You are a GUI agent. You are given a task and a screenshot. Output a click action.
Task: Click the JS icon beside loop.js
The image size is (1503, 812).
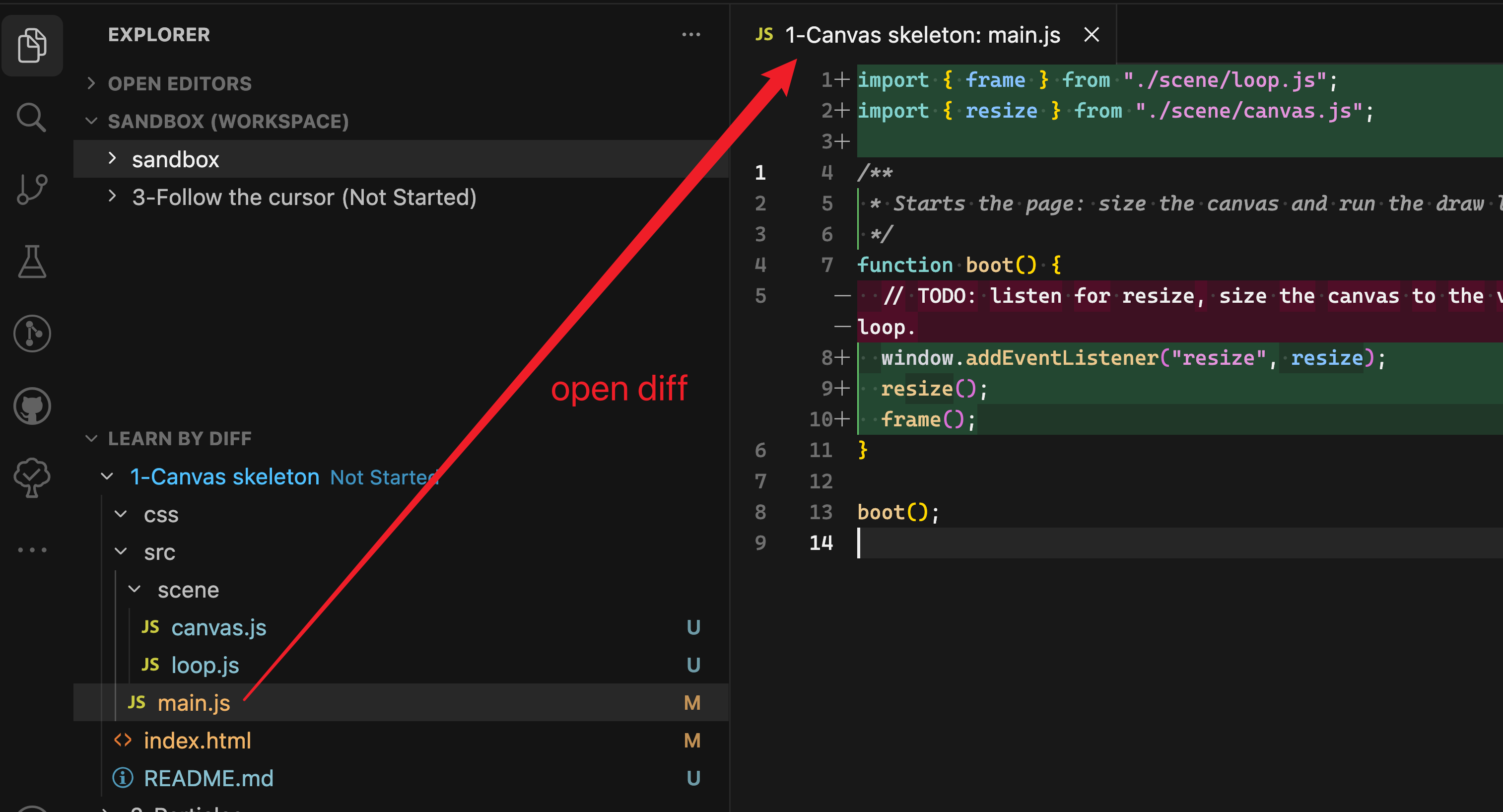150,665
